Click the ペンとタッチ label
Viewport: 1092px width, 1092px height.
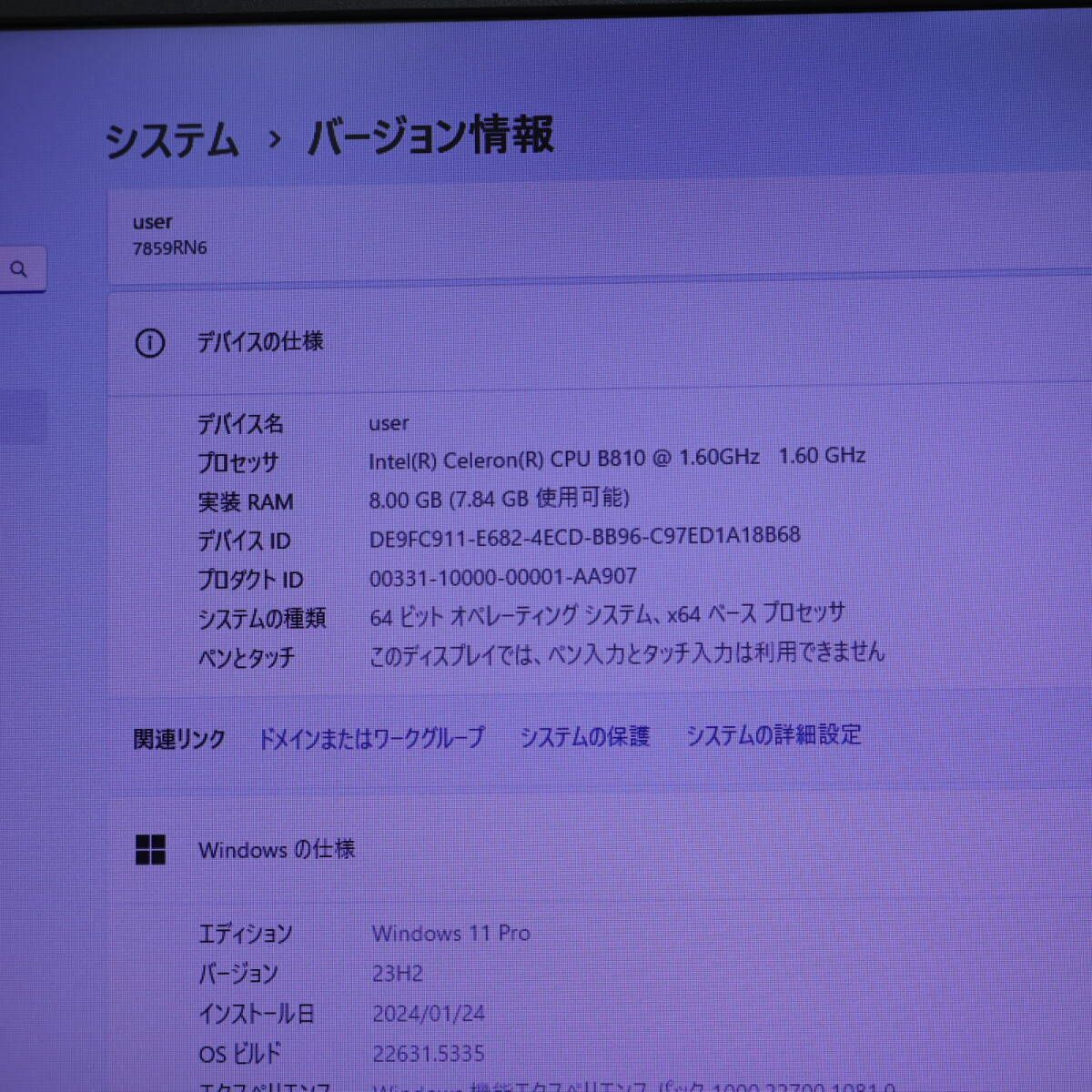(247, 658)
